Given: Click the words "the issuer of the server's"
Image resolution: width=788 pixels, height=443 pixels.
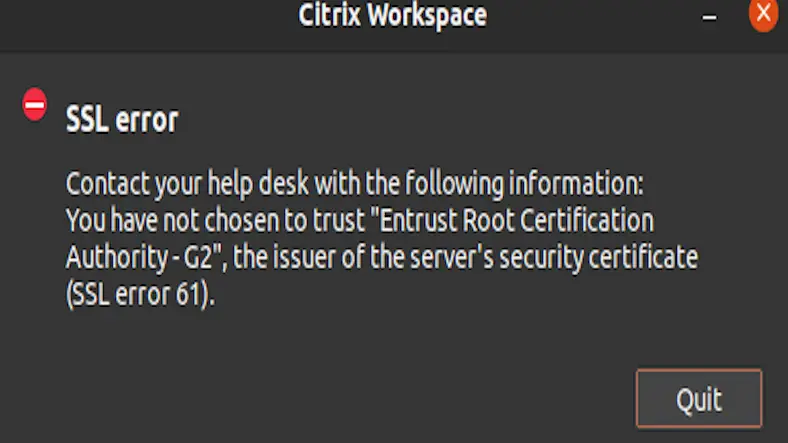Looking at the screenshot, I should [368, 257].
